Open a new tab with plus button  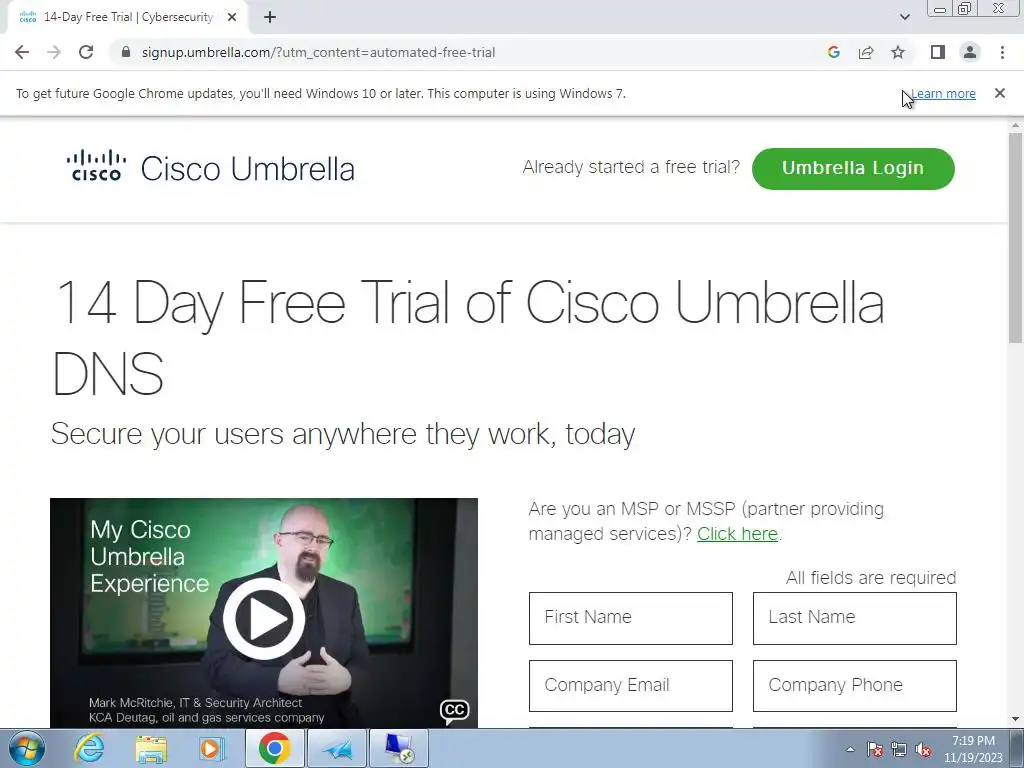(x=270, y=17)
